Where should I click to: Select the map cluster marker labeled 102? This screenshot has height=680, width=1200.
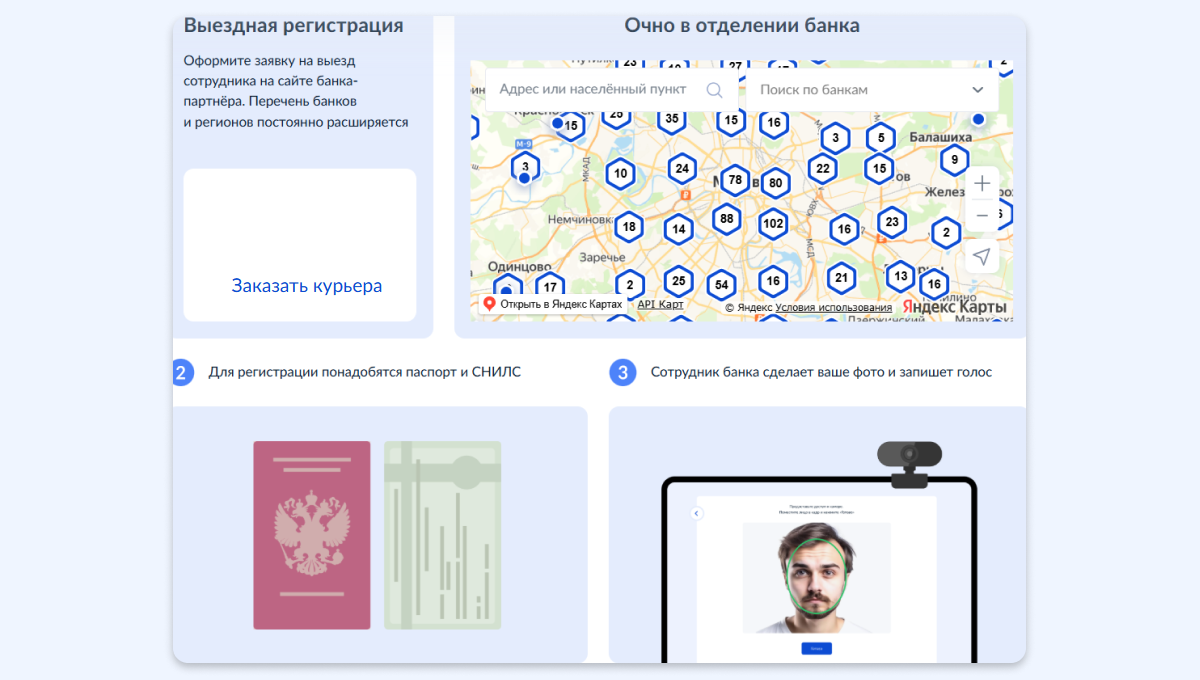[x=772, y=224]
